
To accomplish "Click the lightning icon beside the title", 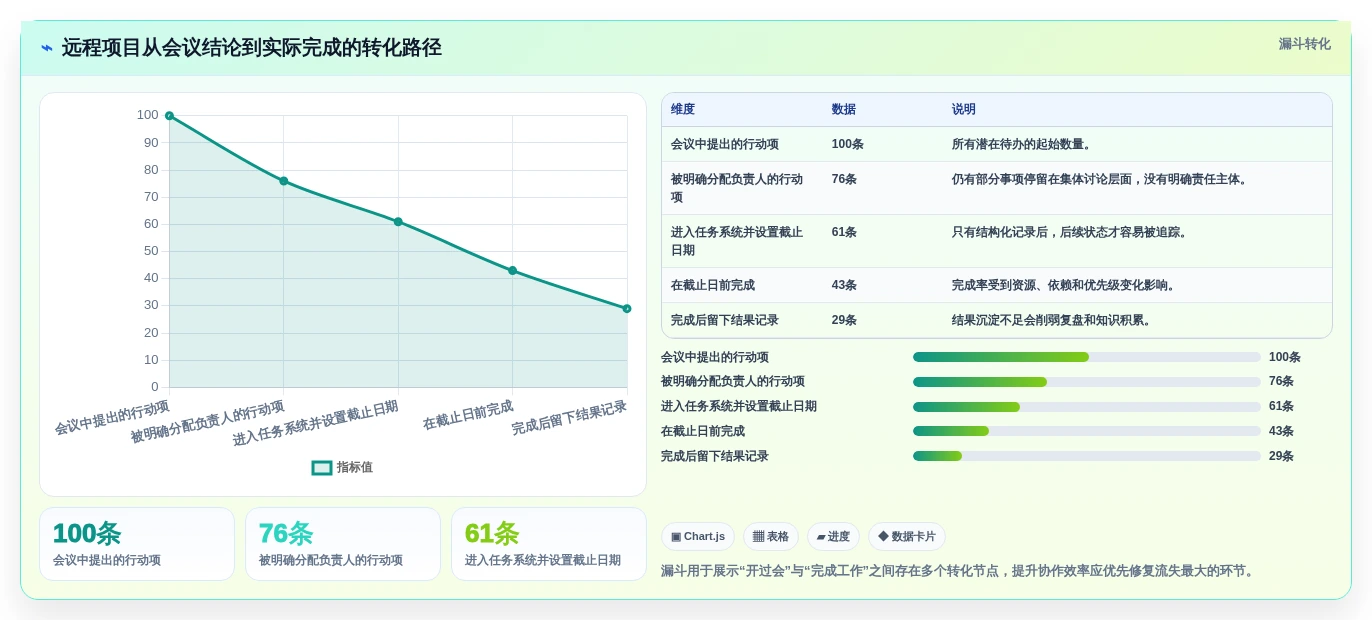I will coord(47,48).
